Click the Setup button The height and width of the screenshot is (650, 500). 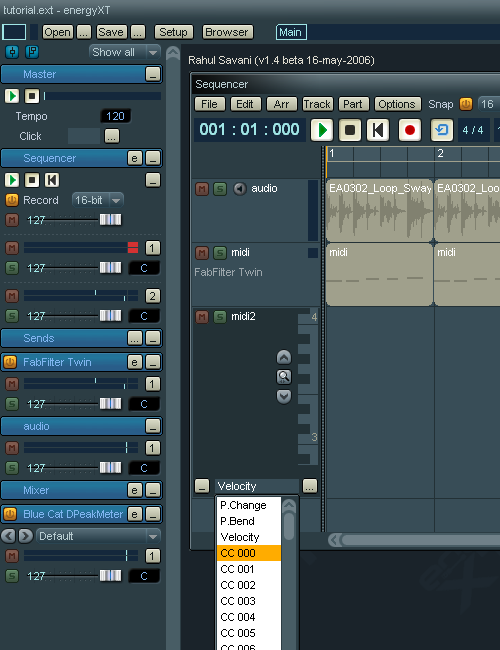pos(173,32)
